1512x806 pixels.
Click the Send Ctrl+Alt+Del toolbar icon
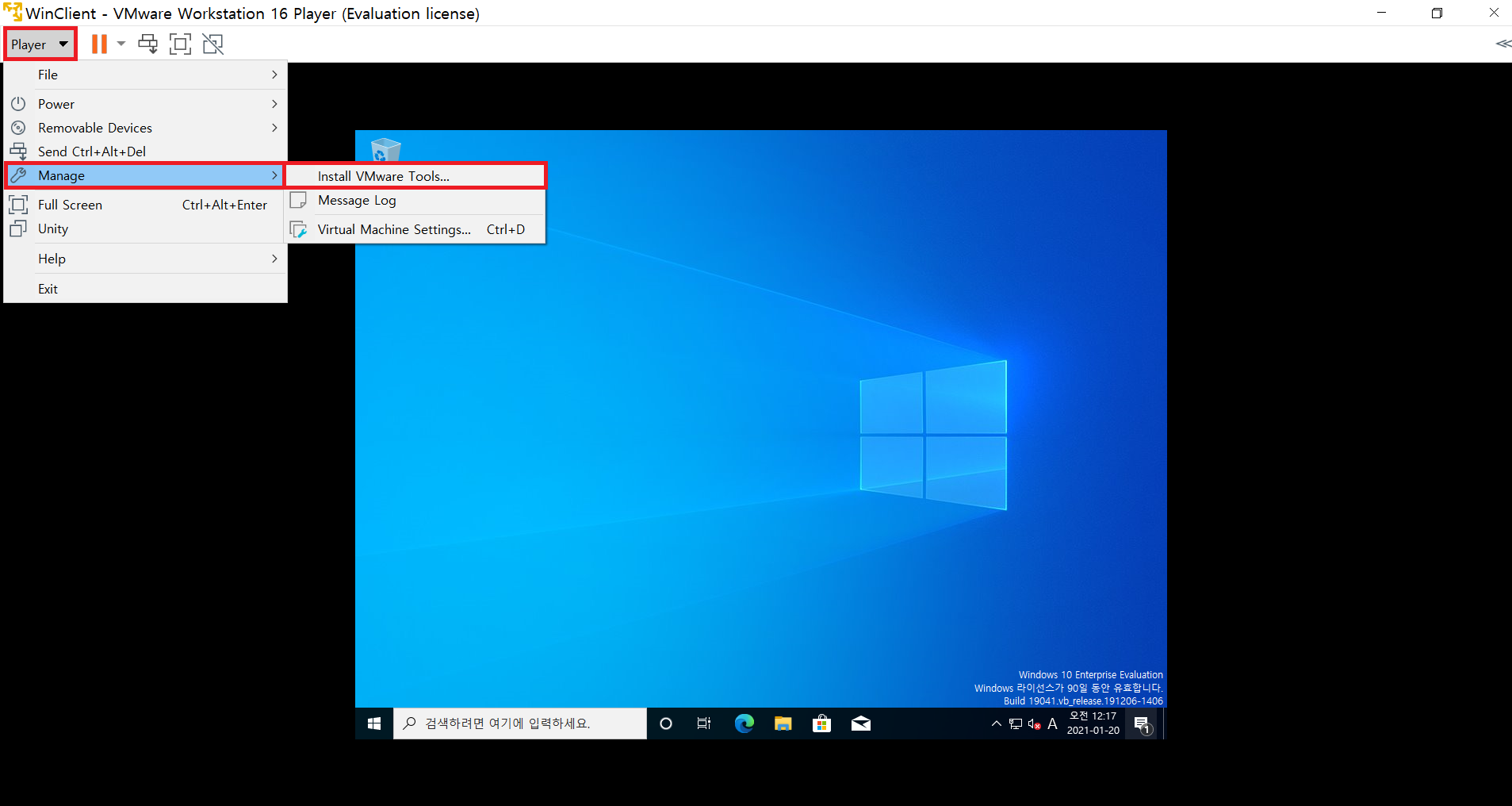(x=147, y=44)
